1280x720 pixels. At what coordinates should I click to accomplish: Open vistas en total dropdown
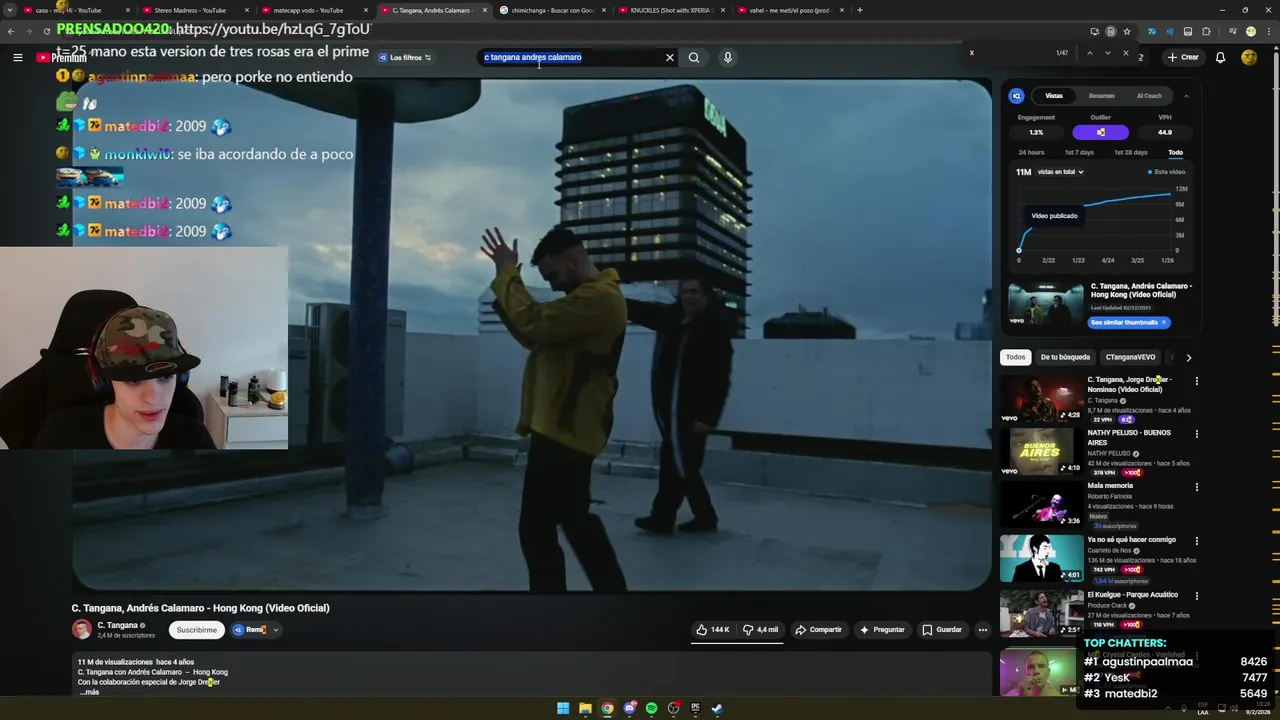pyautogui.click(x=1060, y=172)
